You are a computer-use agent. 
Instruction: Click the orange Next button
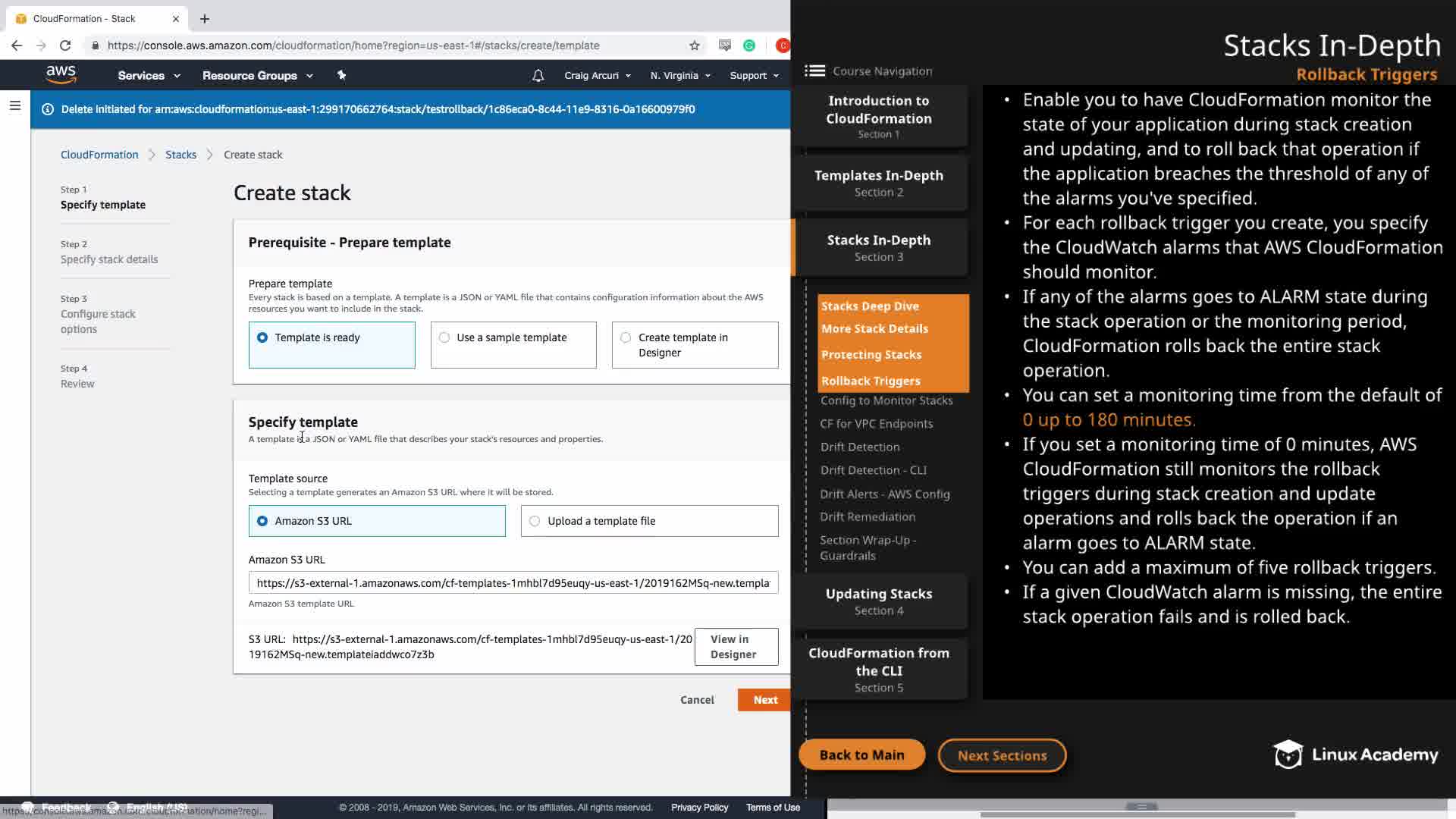[x=764, y=700]
